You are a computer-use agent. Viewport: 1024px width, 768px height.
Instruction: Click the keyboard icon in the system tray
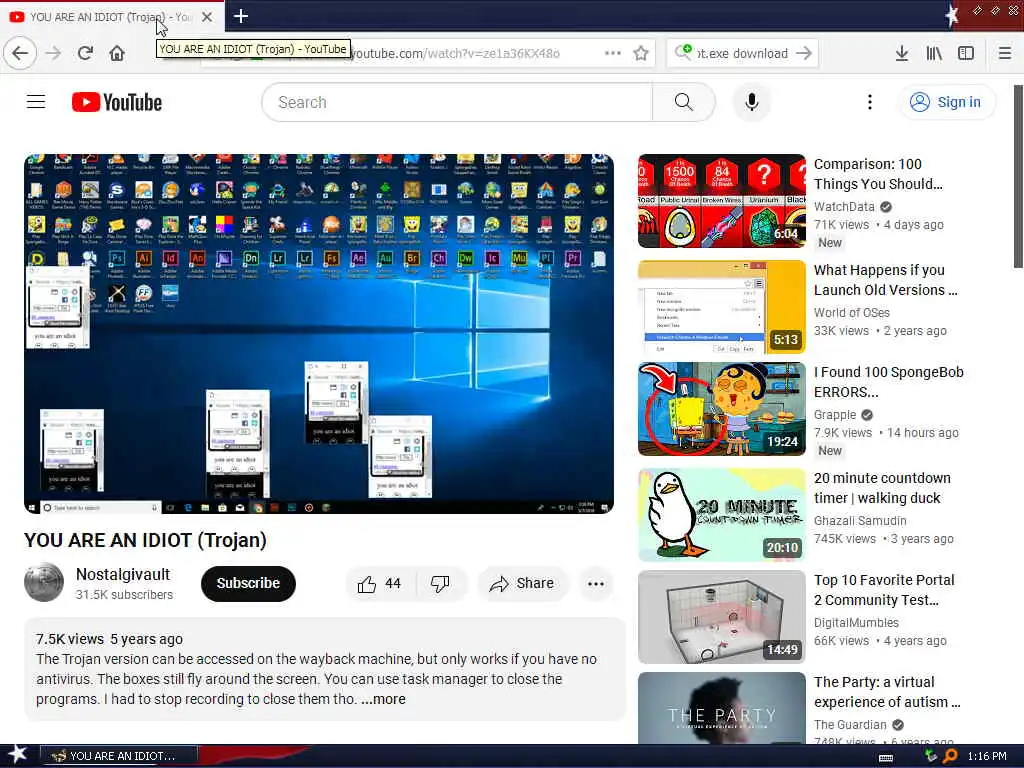(886, 757)
